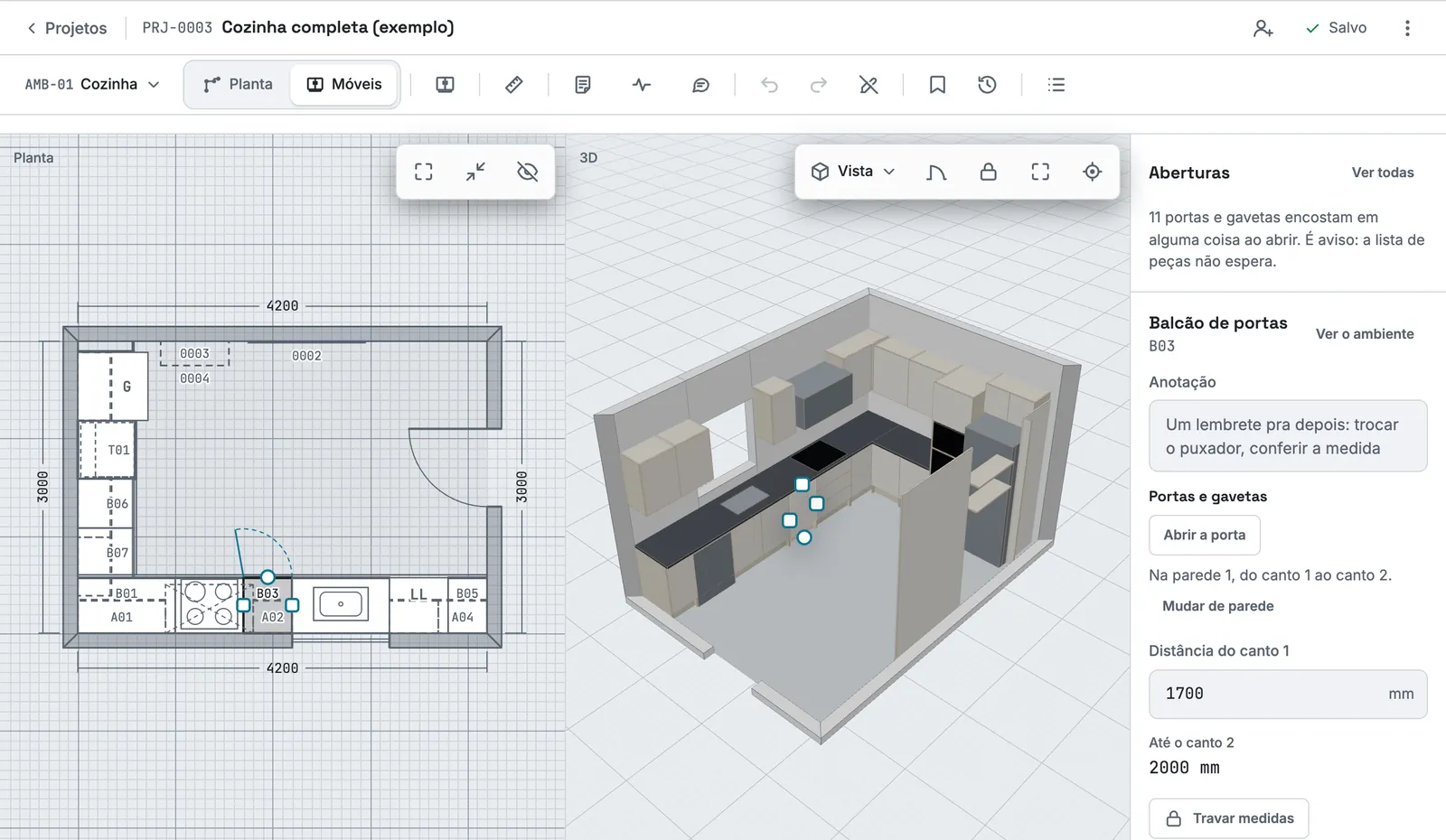Viewport: 1446px width, 840px height.
Task: Open the parts list icon
Action: point(1056,85)
